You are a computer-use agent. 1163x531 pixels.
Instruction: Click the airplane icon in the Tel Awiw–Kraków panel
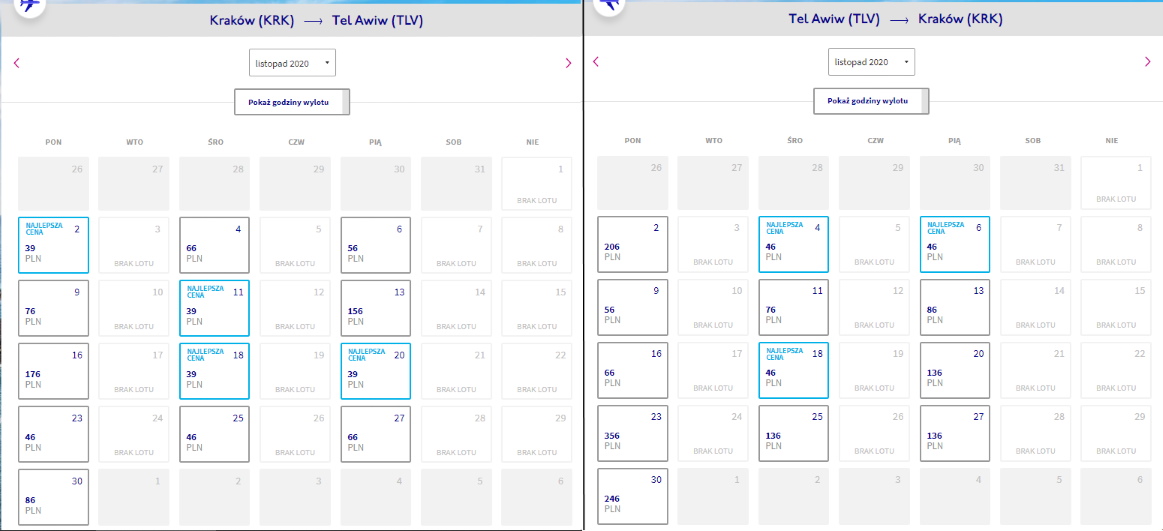(610, 5)
